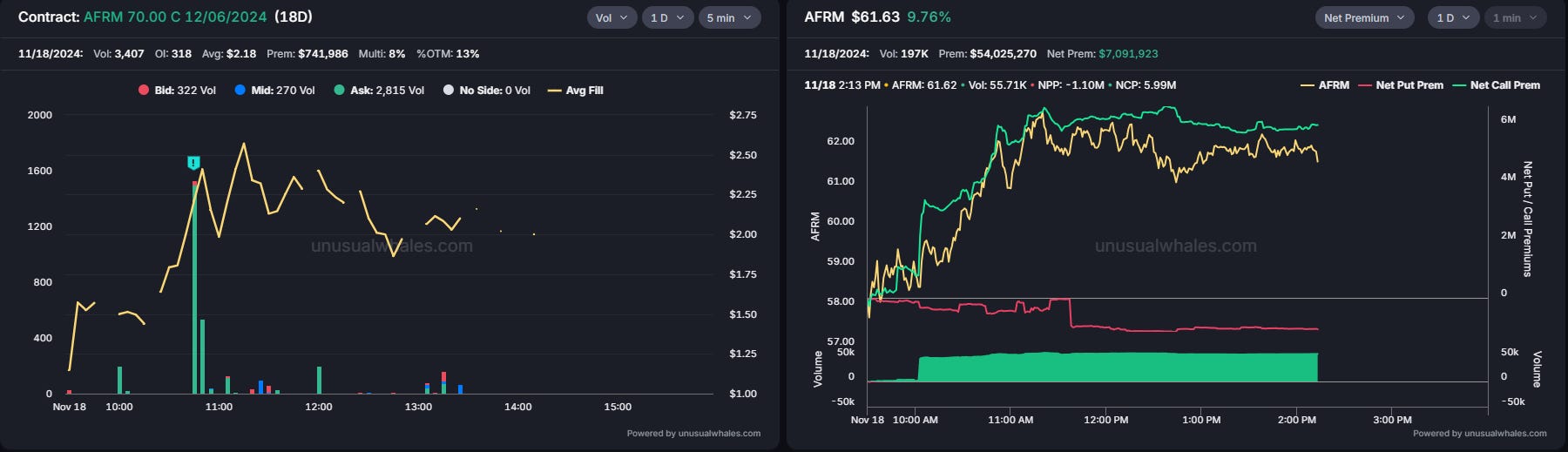This screenshot has height=452, width=1568.
Task: Click the Vol 197K stat
Action: (x=904, y=54)
